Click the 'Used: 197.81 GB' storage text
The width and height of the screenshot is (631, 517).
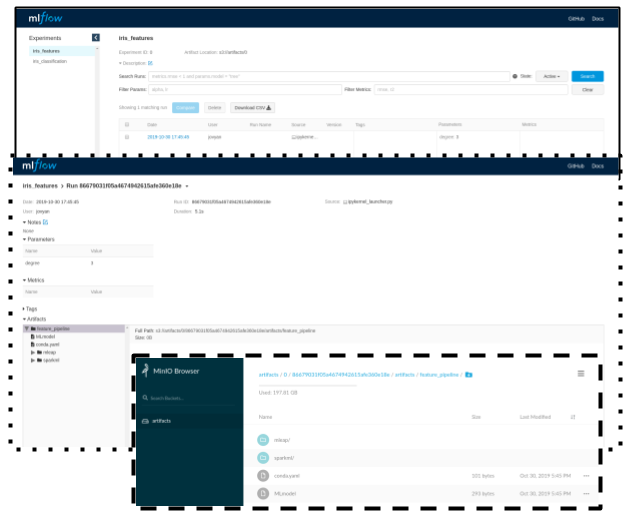[278, 393]
